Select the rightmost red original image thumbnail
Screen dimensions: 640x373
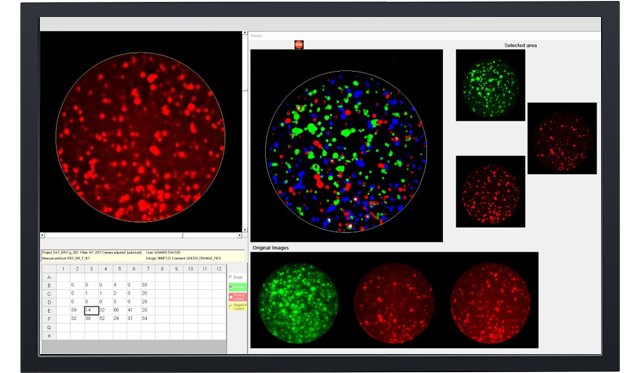491,302
